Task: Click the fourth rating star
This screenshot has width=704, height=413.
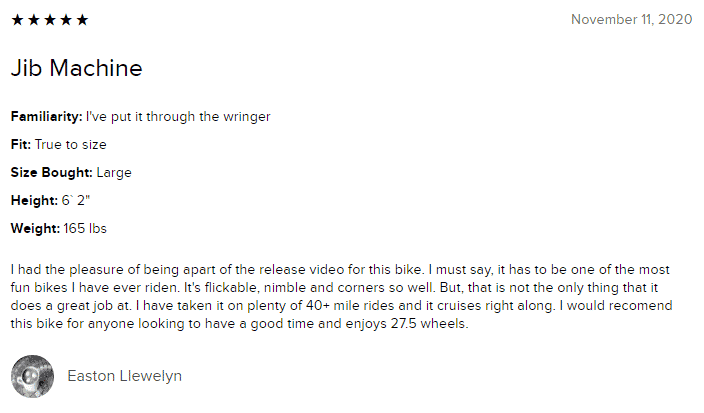Action: click(x=66, y=20)
